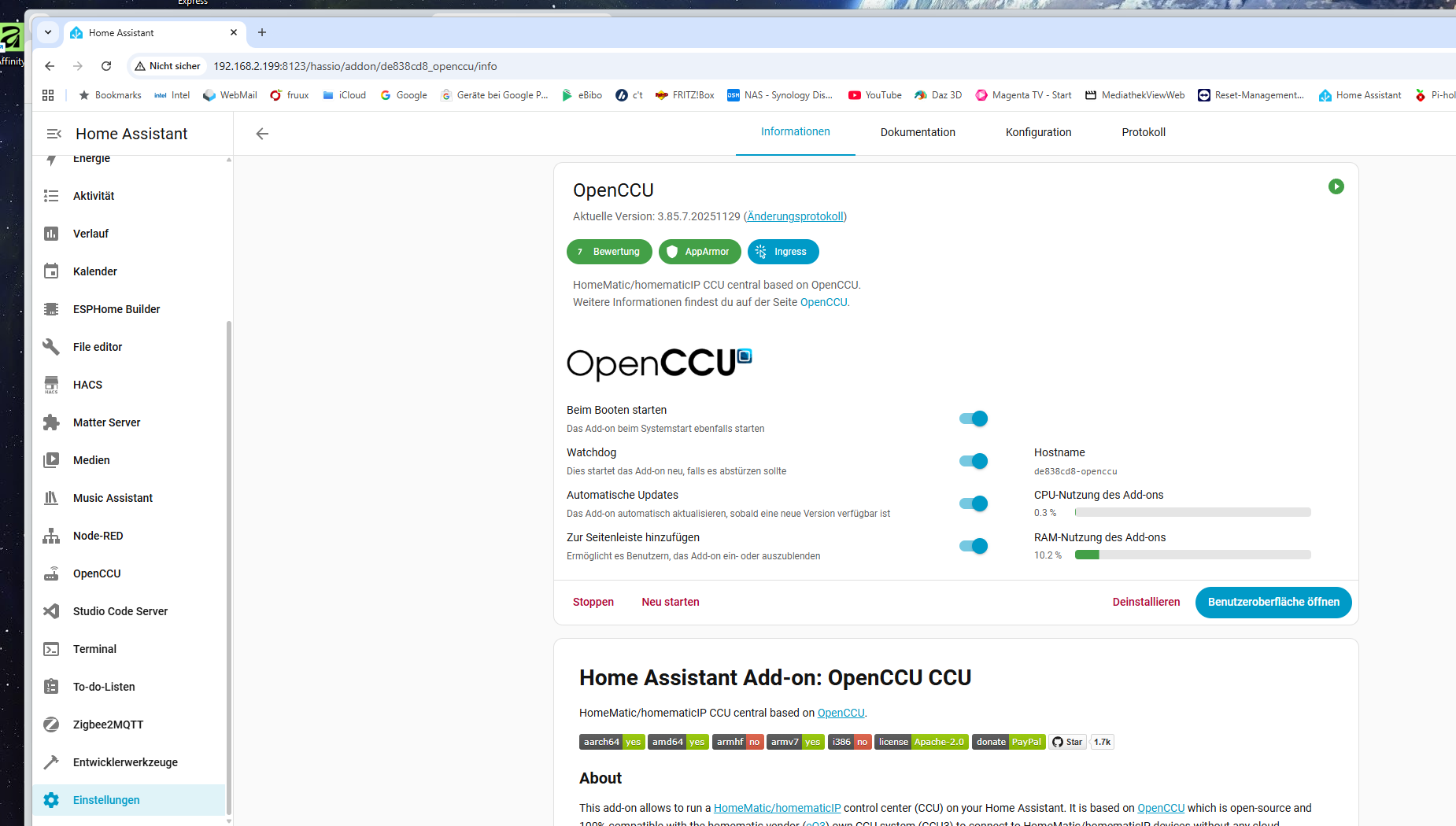Disable the Watchdog switch
Image resolution: width=1456 pixels, height=826 pixels.
tap(973, 461)
